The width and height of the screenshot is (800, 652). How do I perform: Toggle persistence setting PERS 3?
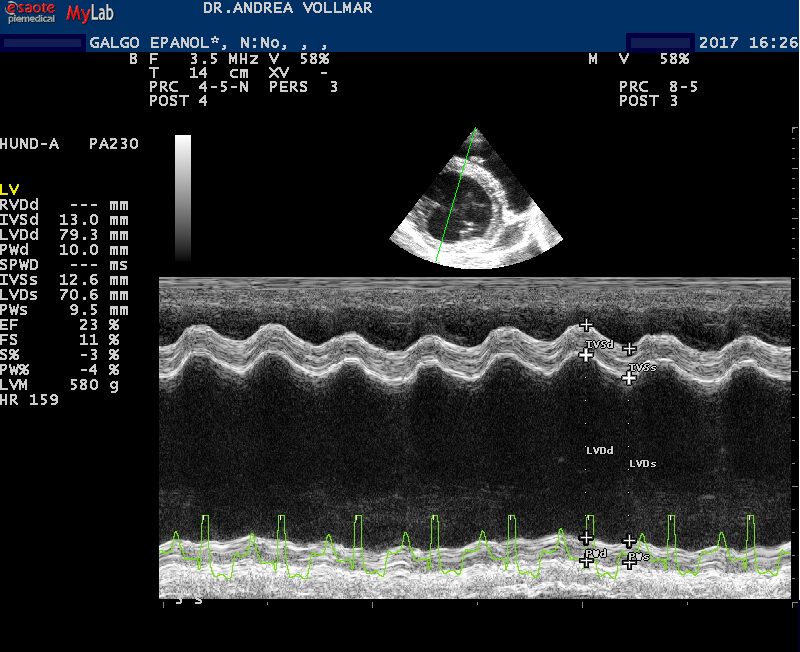[293, 87]
